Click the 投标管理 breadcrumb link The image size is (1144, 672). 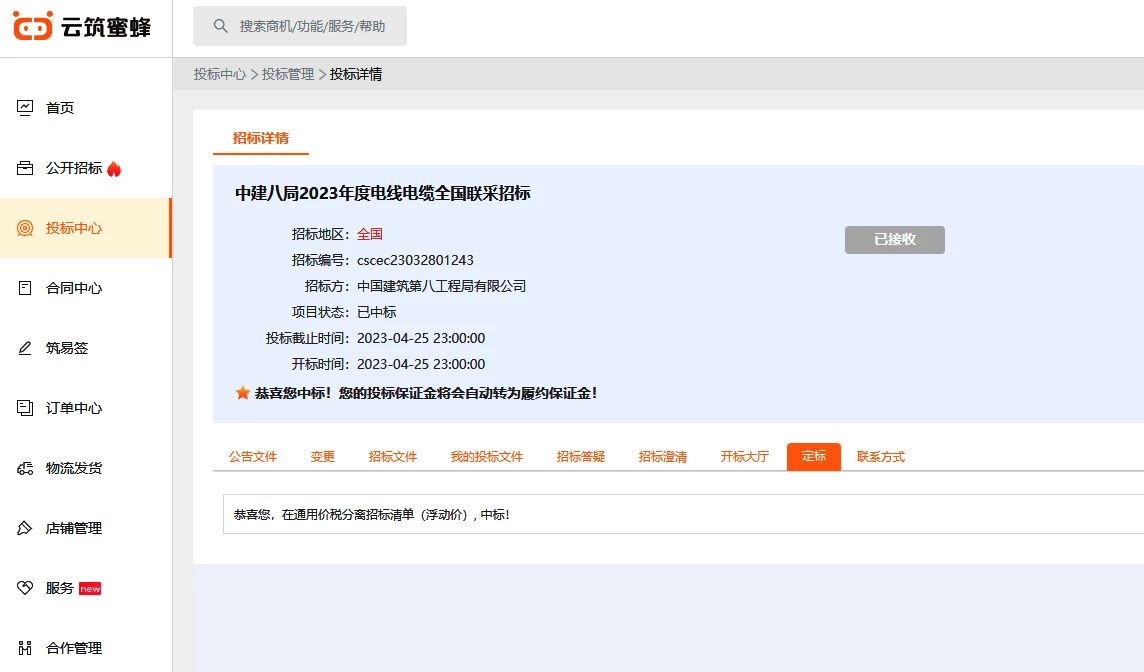coord(287,74)
